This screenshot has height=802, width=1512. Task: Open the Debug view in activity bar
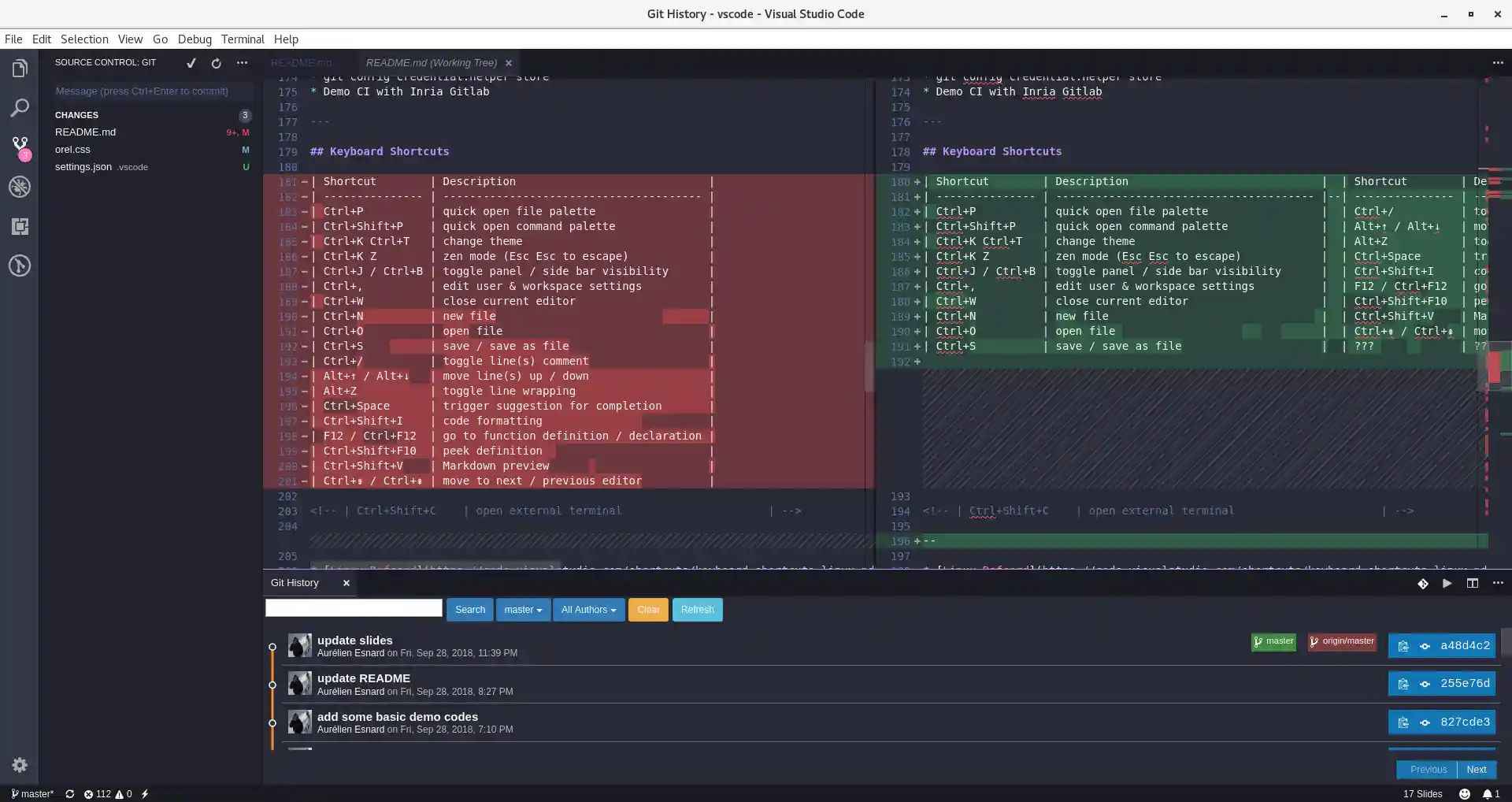tap(20, 187)
